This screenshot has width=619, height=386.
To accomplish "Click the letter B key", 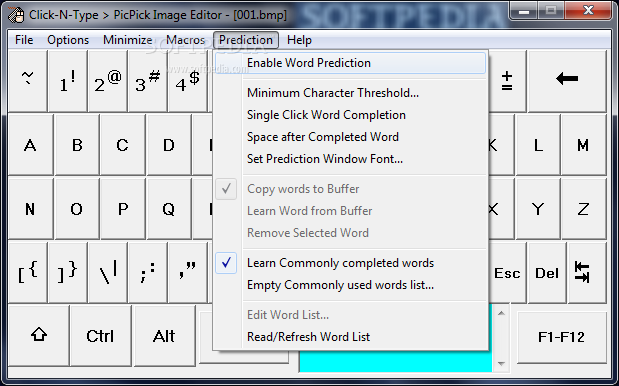I will 77,145.
